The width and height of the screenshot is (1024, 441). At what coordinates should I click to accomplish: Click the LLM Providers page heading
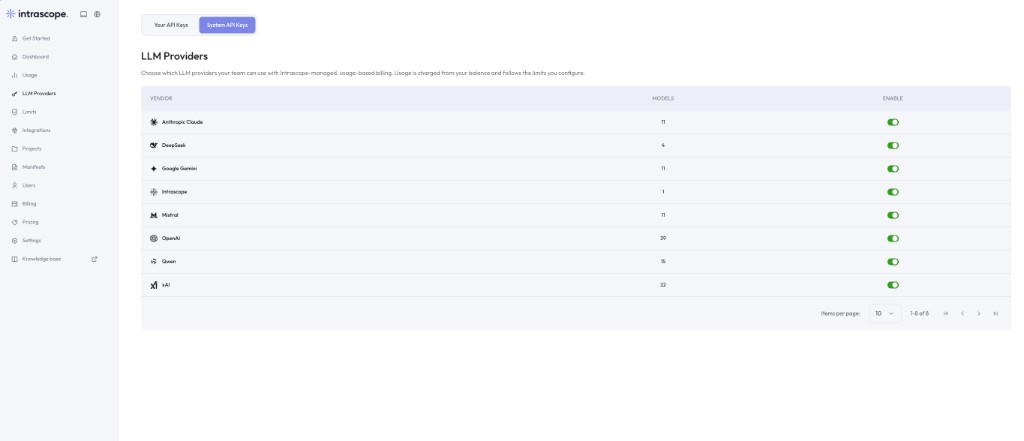pos(174,56)
